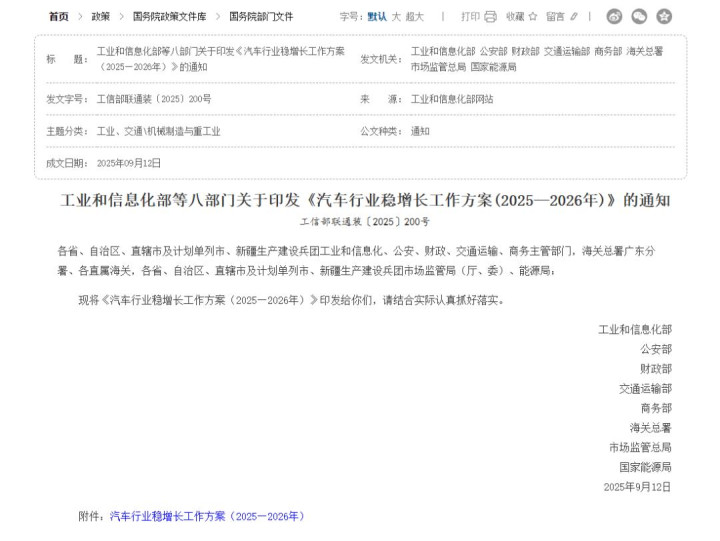Share to Weibo via the icon

[x=614, y=17]
